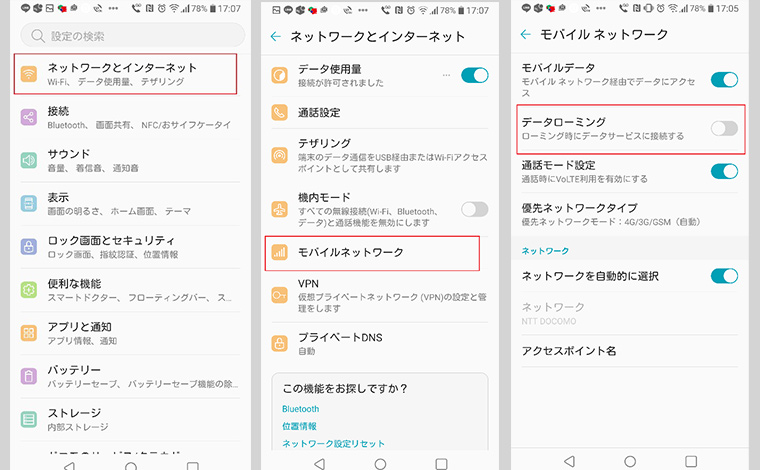Select the NTT DOCOMO network entry
Viewport: 760px width, 470px height.
pos(630,313)
